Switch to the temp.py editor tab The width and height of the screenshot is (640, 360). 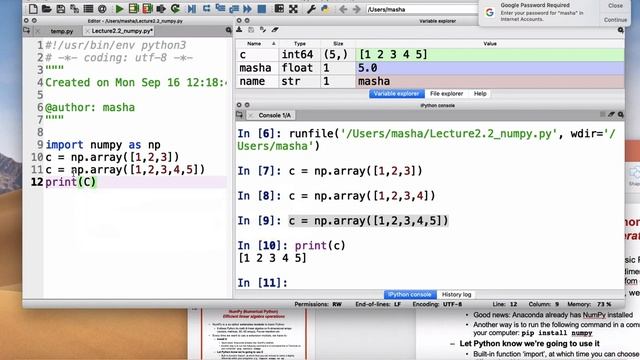[x=62, y=31]
